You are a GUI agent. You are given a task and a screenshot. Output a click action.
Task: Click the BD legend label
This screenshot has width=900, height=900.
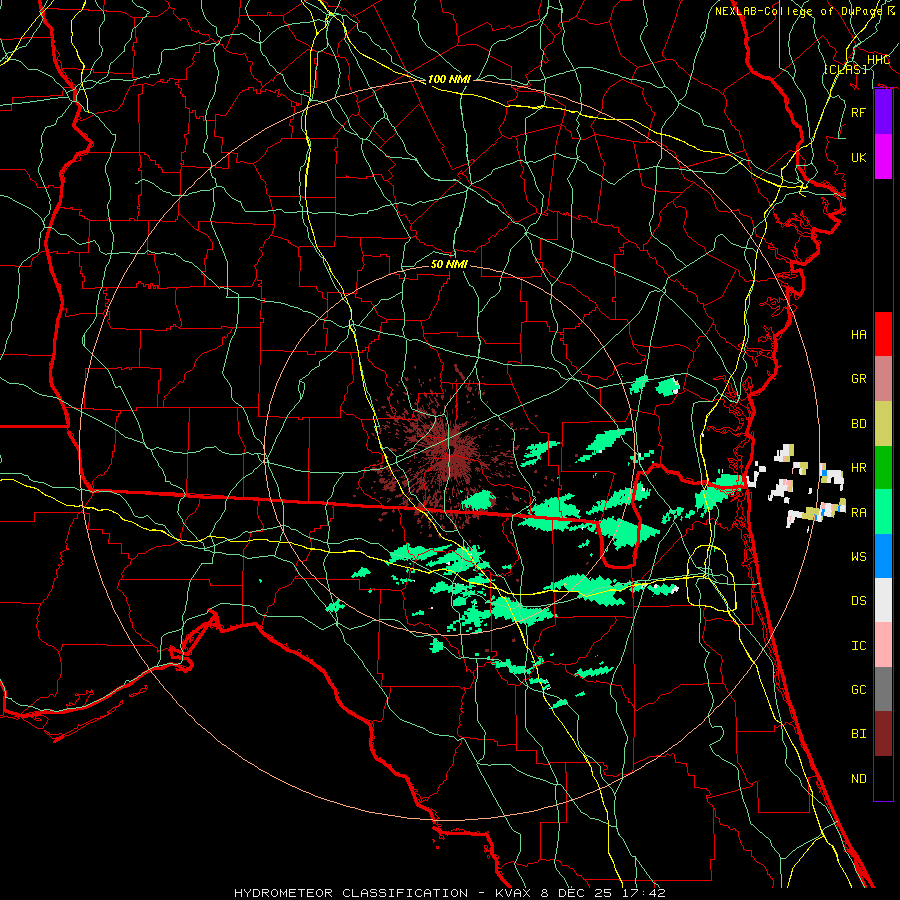[859, 424]
